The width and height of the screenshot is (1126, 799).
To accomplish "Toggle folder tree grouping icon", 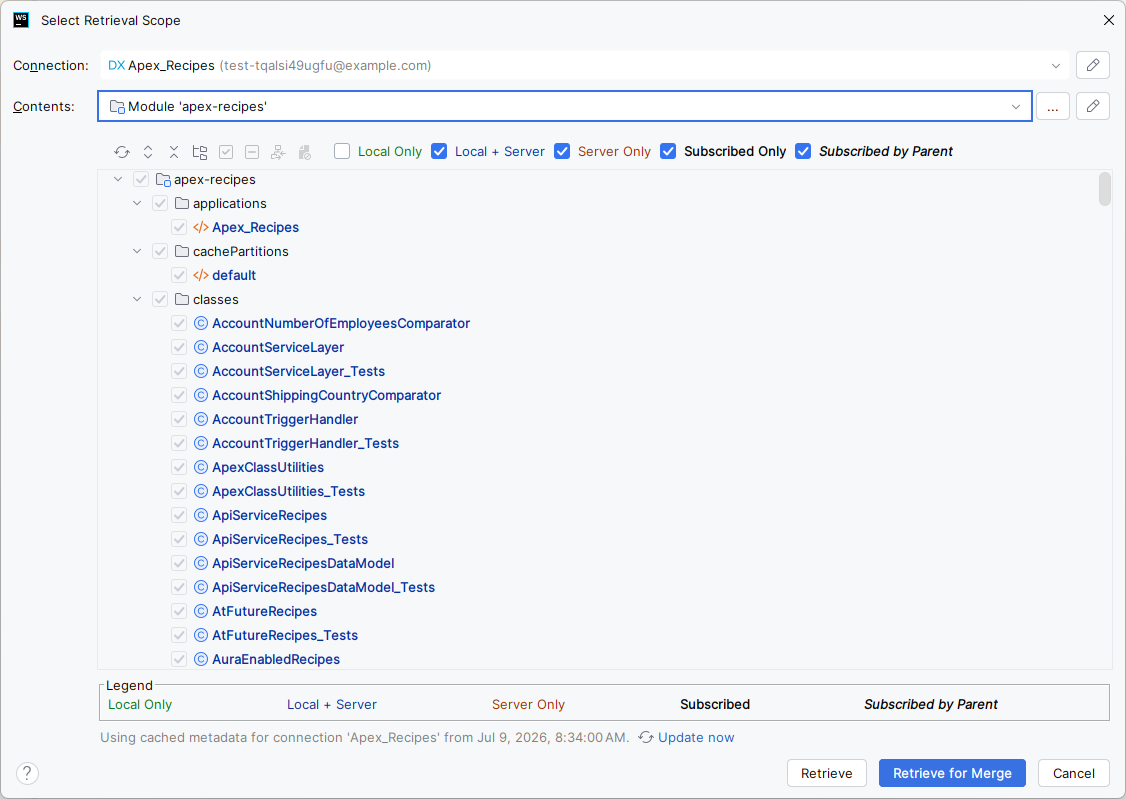I will [x=200, y=151].
